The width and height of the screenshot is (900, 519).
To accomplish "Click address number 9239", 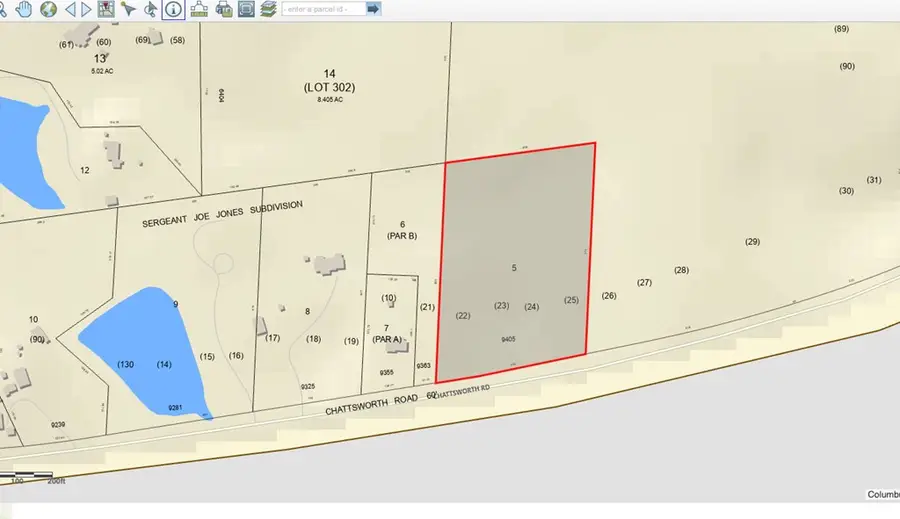I will tap(58, 425).
